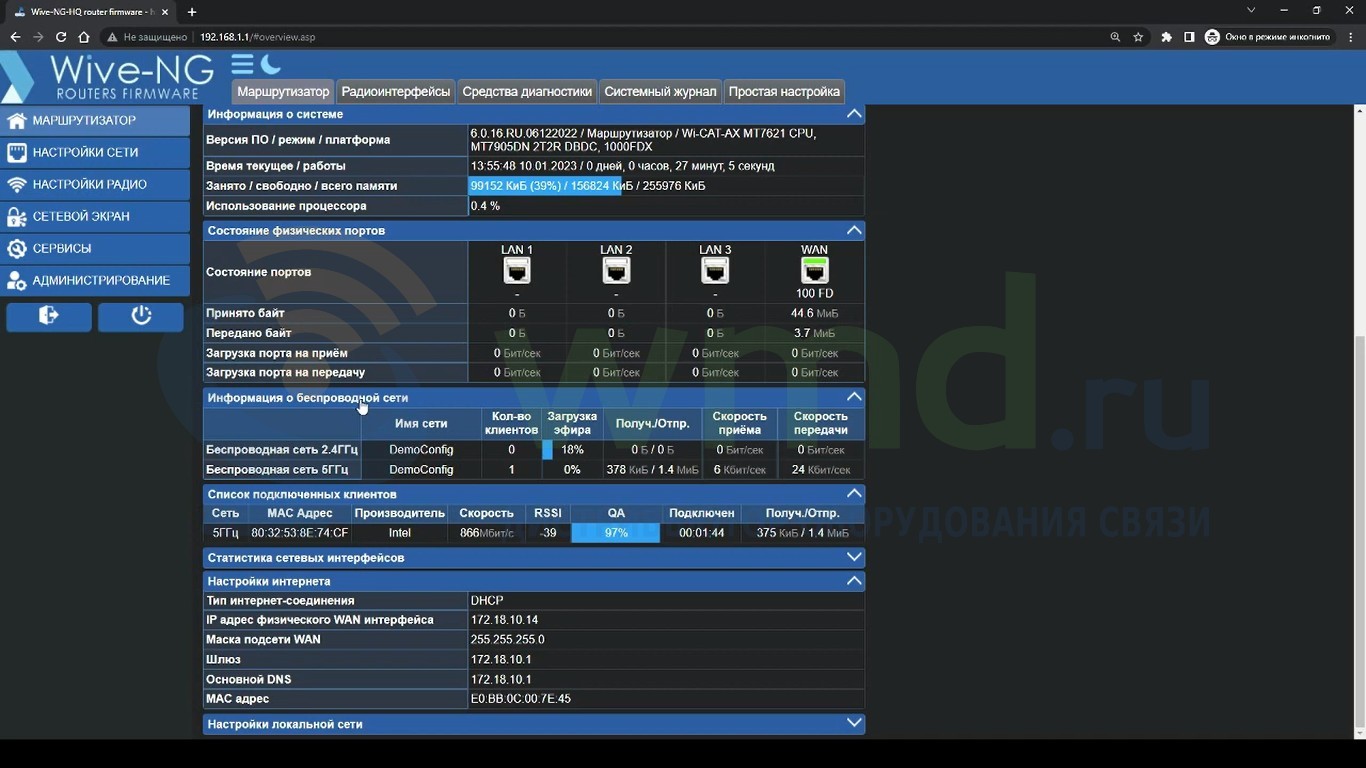
Task: Click the browser side panel icon
Action: point(1189,37)
